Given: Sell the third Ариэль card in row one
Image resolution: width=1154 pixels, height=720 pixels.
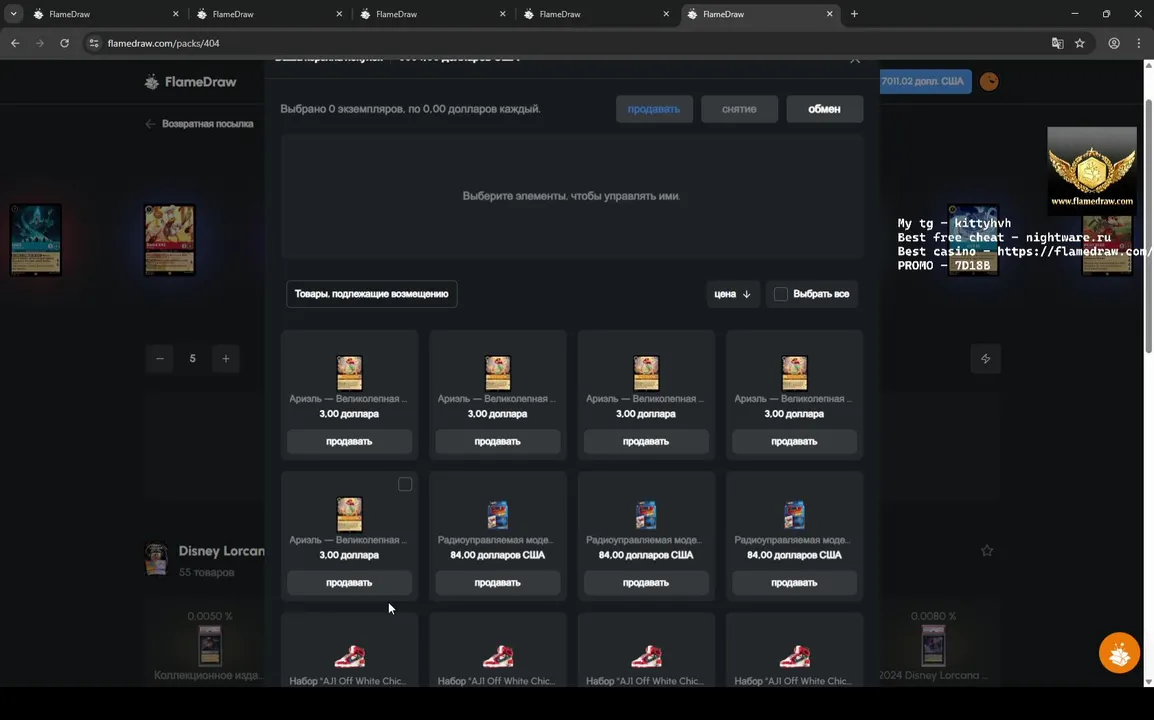Looking at the screenshot, I should pos(646,442).
